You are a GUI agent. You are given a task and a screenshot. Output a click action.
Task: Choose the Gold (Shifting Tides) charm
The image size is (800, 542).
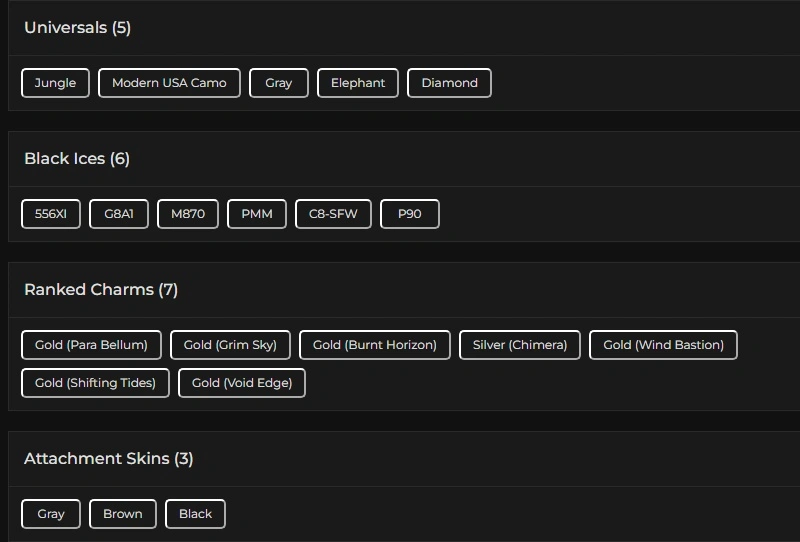tap(95, 383)
